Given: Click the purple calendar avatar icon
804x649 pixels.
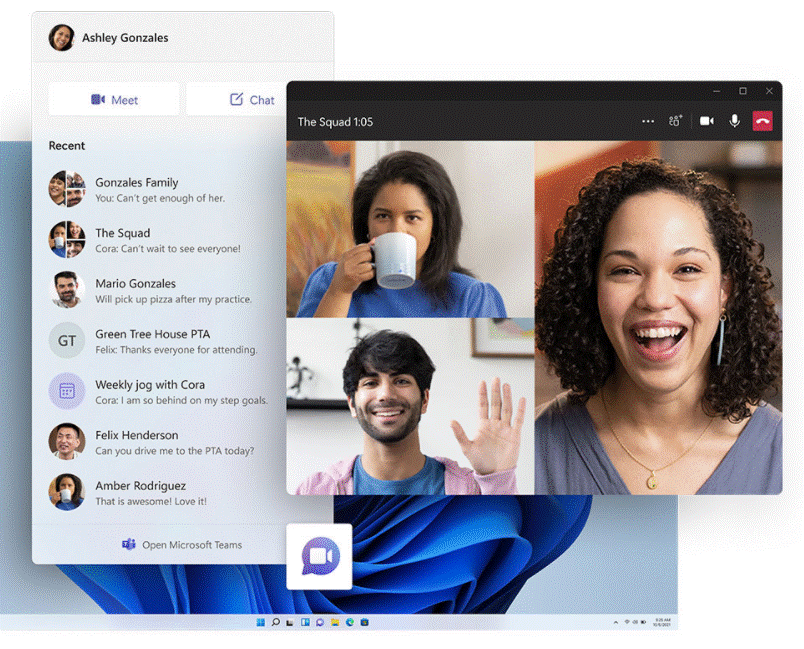Looking at the screenshot, I should pos(67,391).
